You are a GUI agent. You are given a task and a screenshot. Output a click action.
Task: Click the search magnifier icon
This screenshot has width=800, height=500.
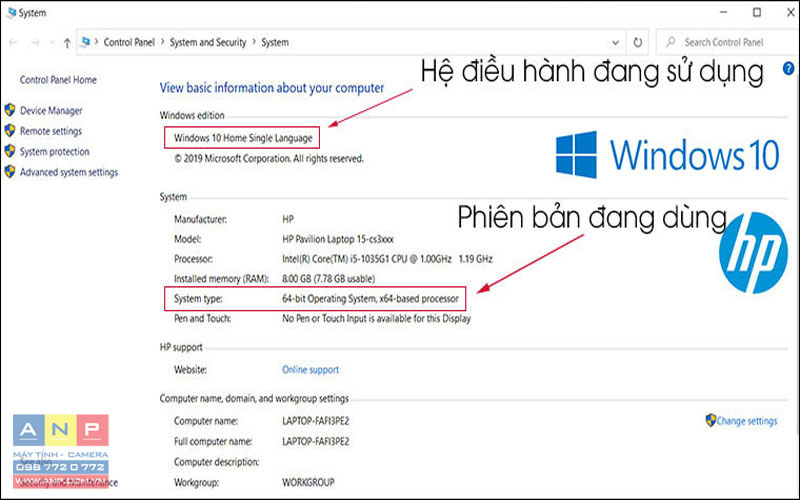click(x=670, y=42)
